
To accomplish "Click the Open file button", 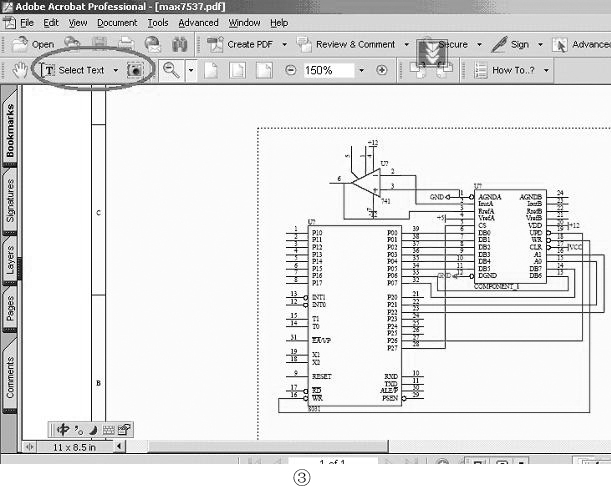I will [33, 44].
